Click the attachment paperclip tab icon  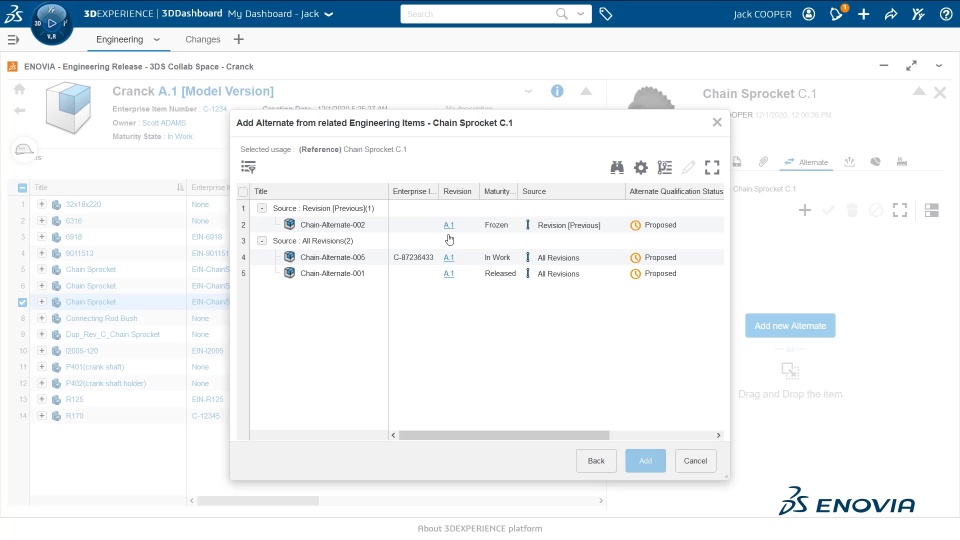(763, 162)
